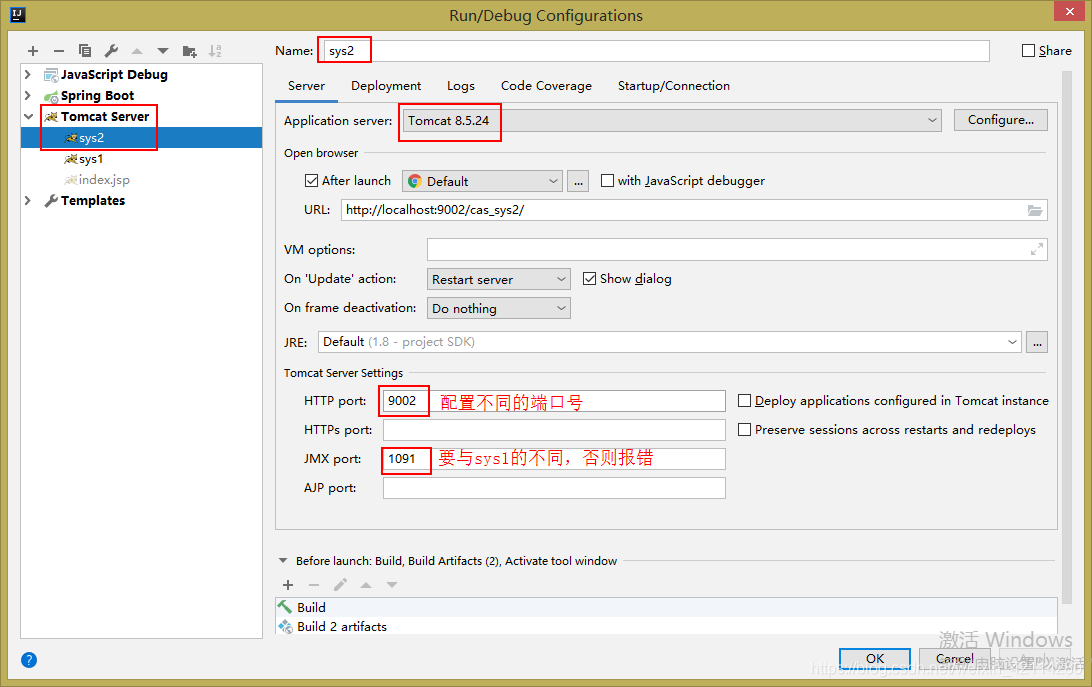
Task: Select the Build 2 artifacts row
Action: pos(666,626)
